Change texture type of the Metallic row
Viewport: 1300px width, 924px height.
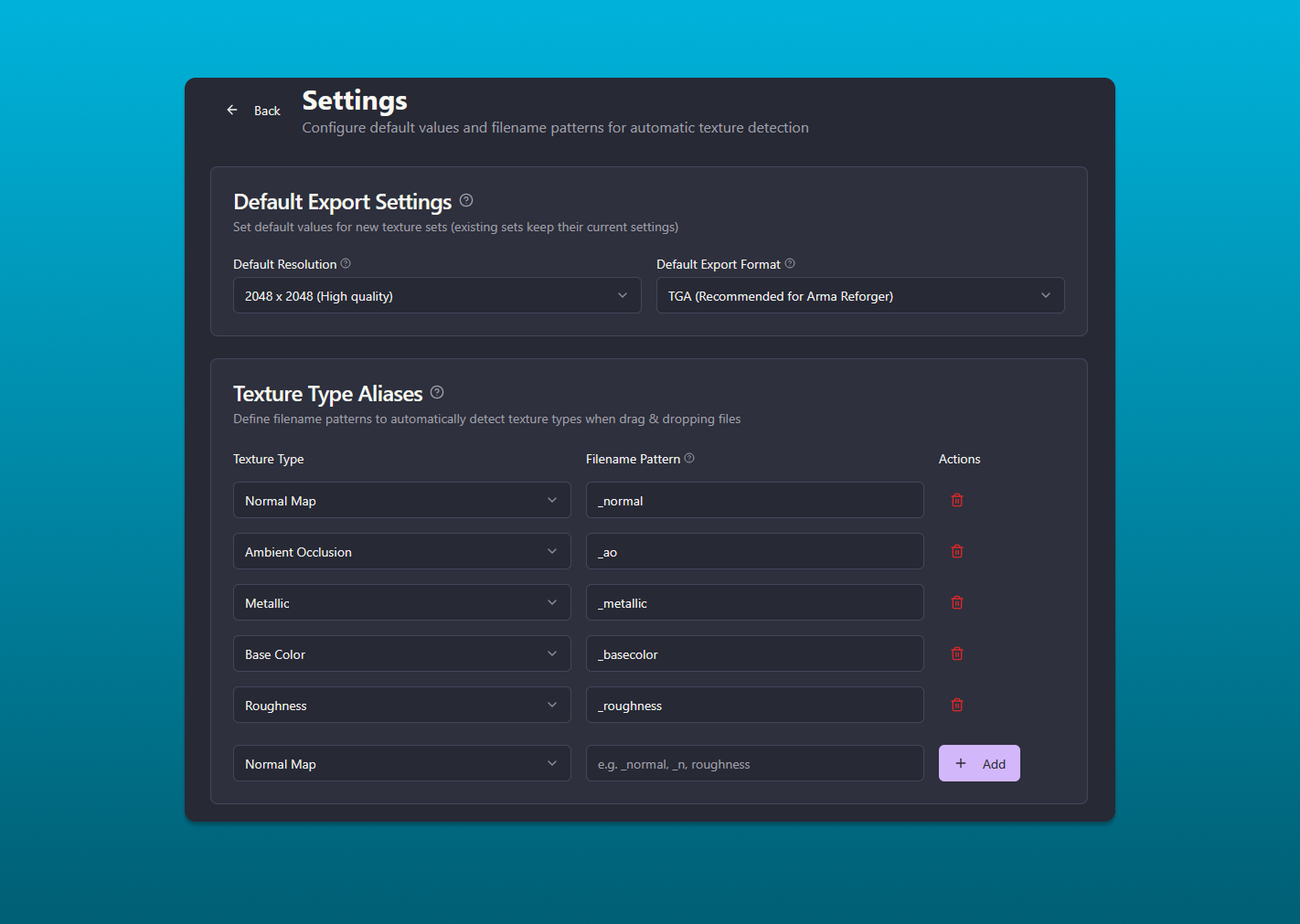401,602
